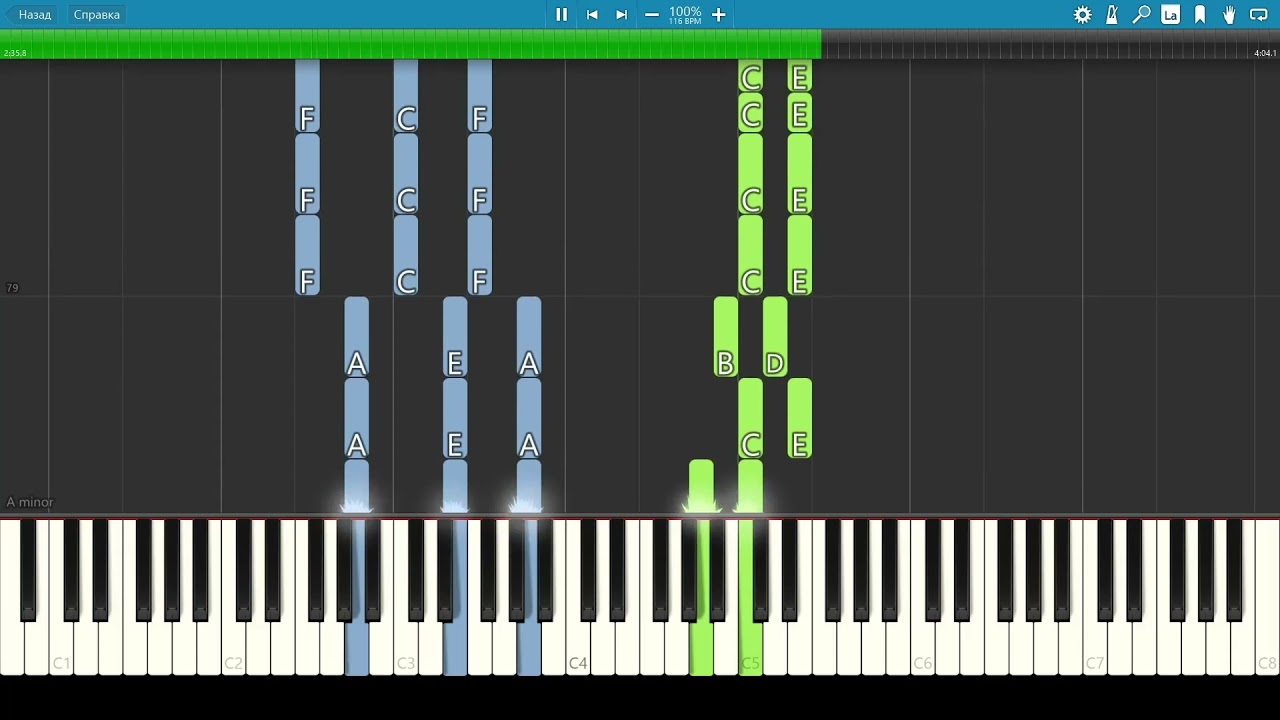
Task: Click the 100% 116 BPM speed readout
Action: (x=685, y=15)
